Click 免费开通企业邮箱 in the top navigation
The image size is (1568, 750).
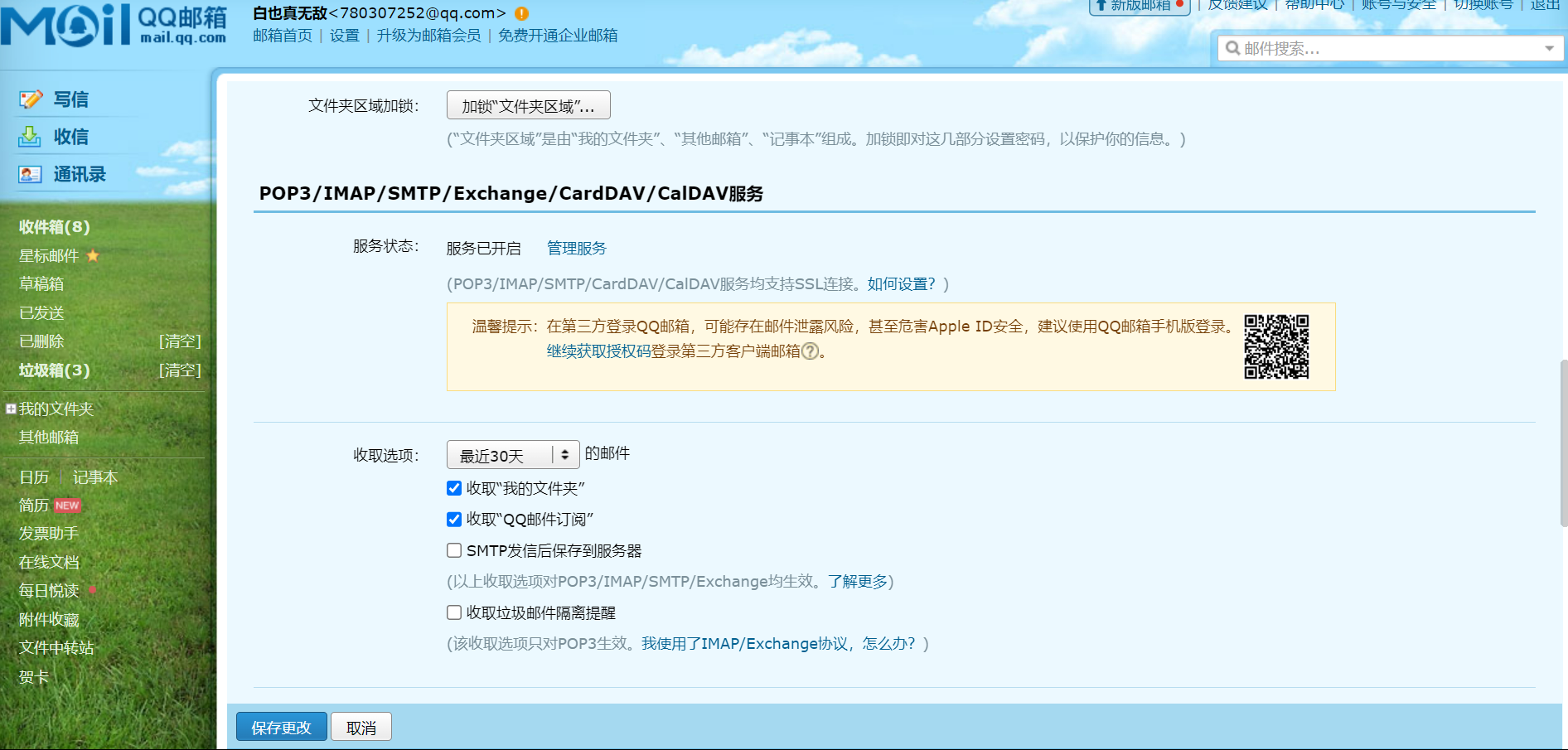coord(558,36)
